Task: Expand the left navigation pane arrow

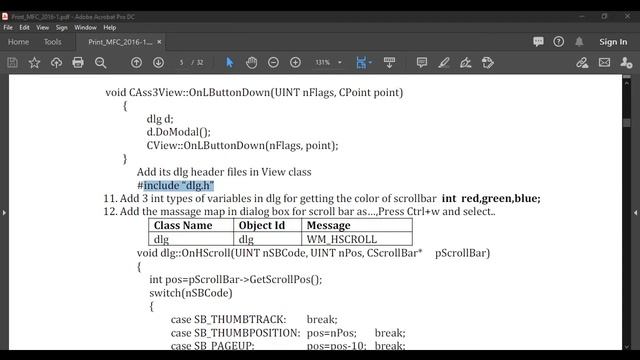Action: coord(4,212)
